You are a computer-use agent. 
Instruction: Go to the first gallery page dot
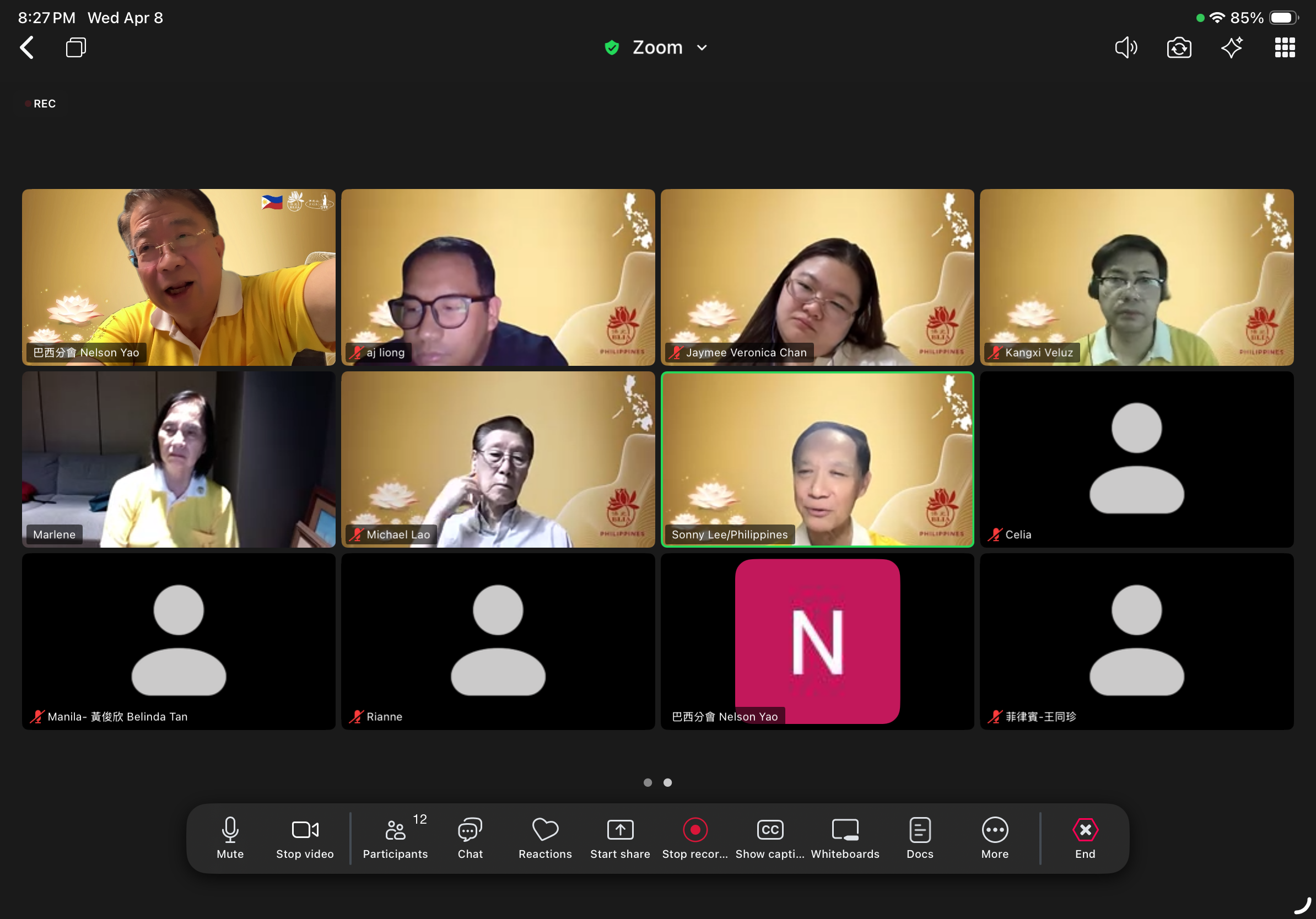[x=648, y=782]
